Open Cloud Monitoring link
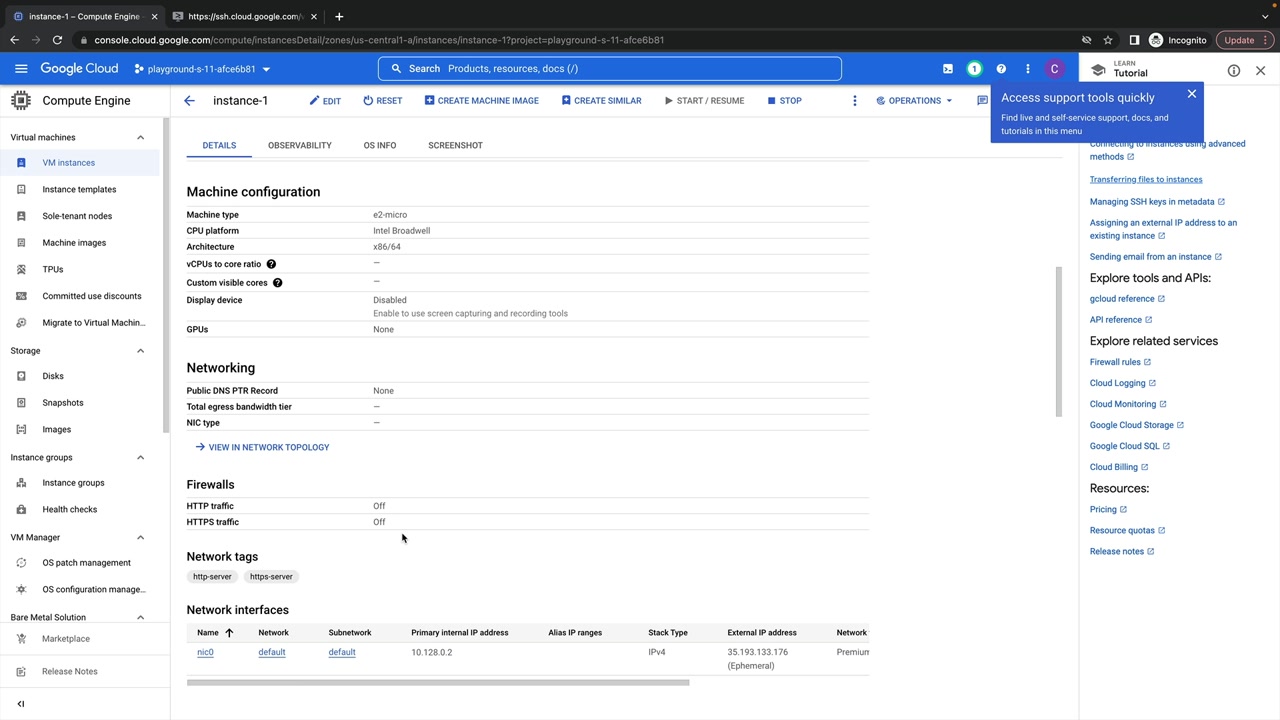Image resolution: width=1280 pixels, height=720 pixels. [x=1128, y=404]
